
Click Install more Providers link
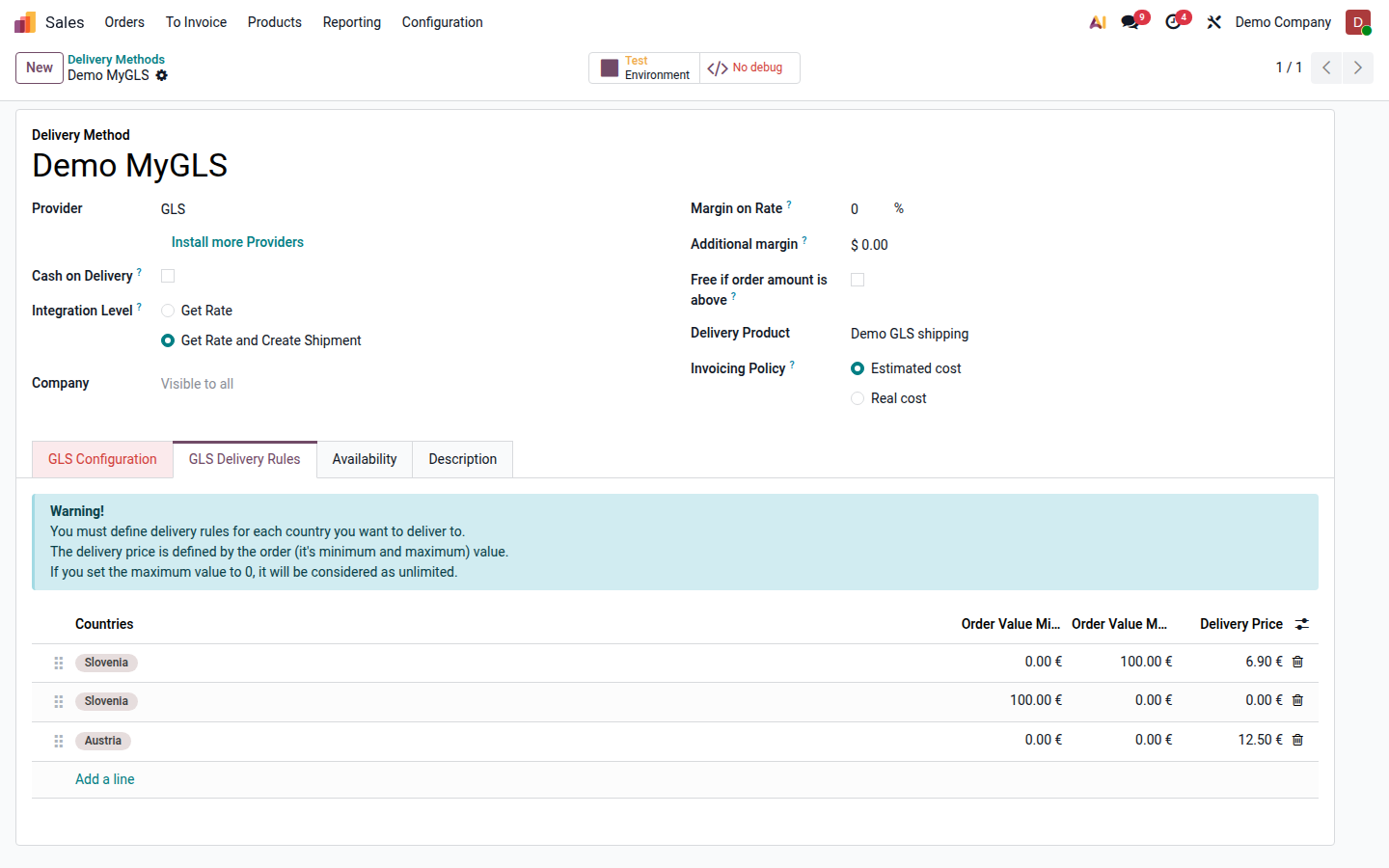pos(237,242)
